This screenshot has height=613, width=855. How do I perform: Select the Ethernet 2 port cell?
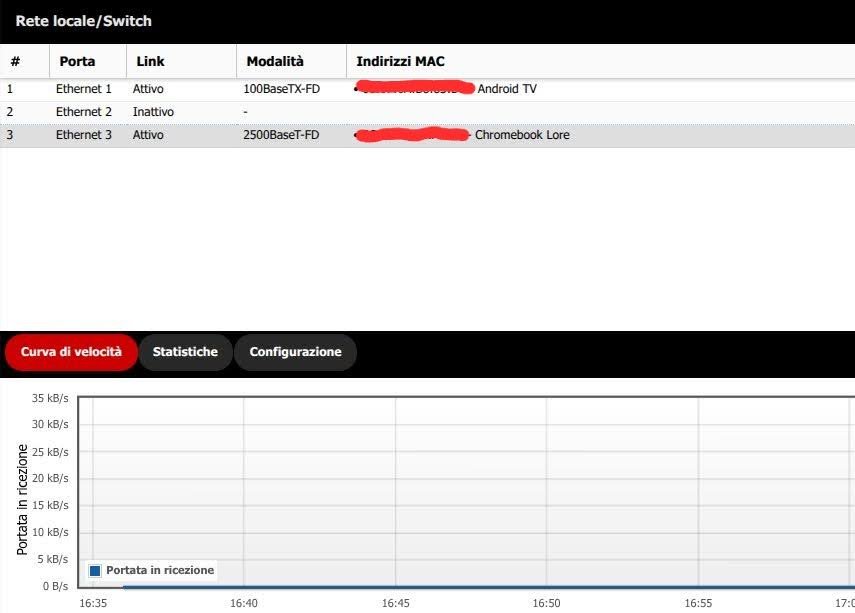pyautogui.click(x=83, y=112)
